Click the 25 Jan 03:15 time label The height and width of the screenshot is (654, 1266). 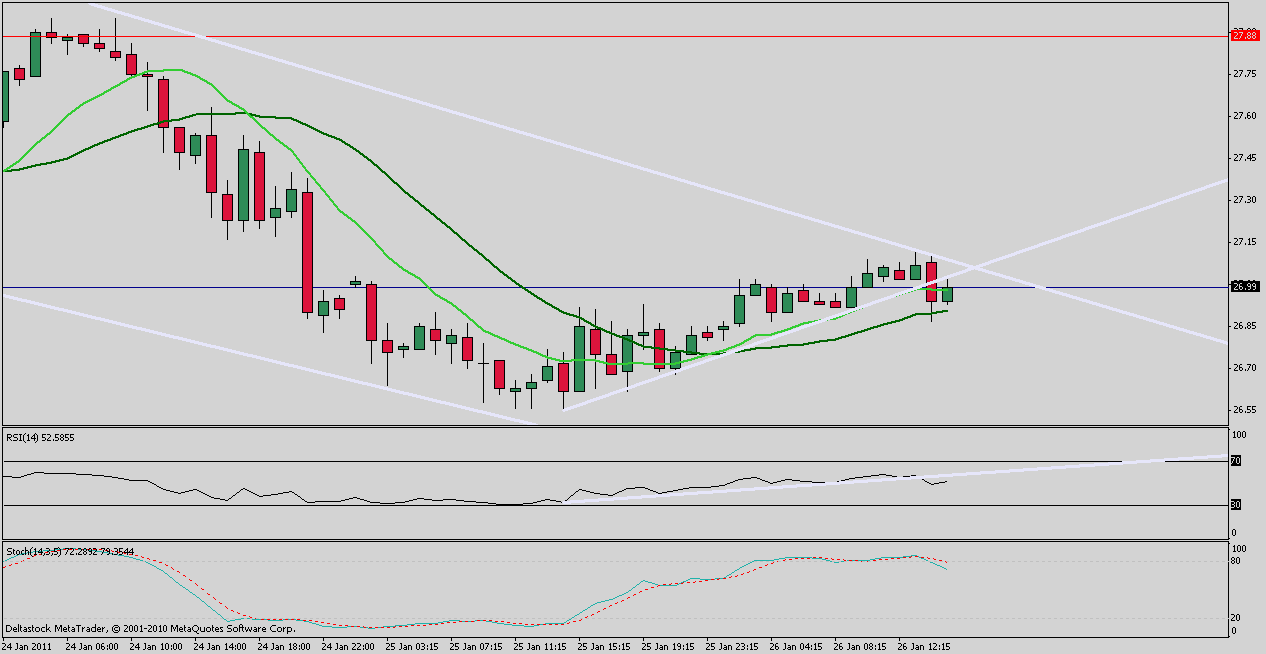(413, 647)
